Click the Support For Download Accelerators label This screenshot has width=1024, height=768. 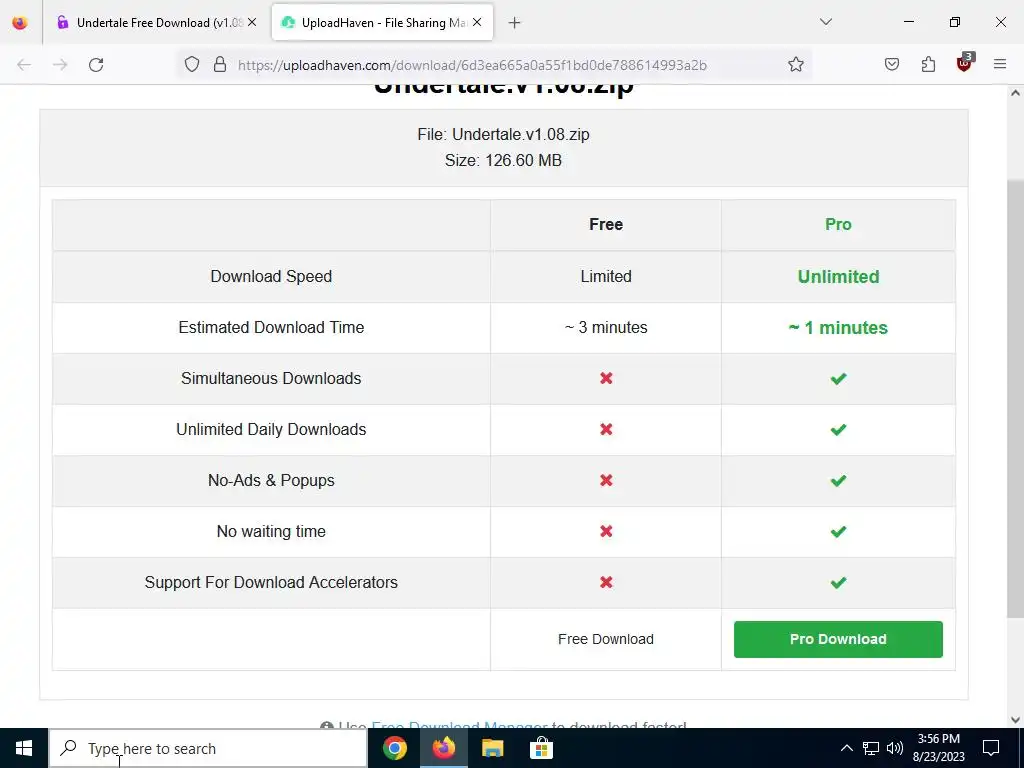271,582
